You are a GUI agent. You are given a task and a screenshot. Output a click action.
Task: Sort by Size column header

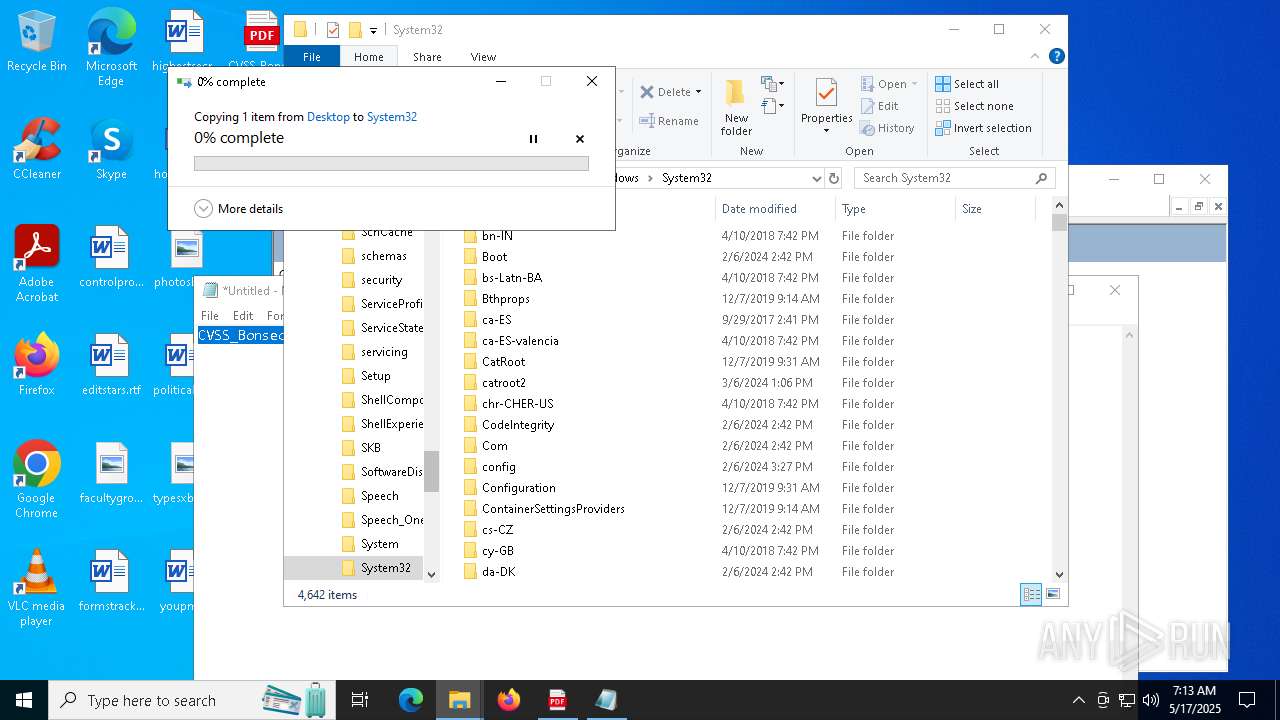[995, 209]
